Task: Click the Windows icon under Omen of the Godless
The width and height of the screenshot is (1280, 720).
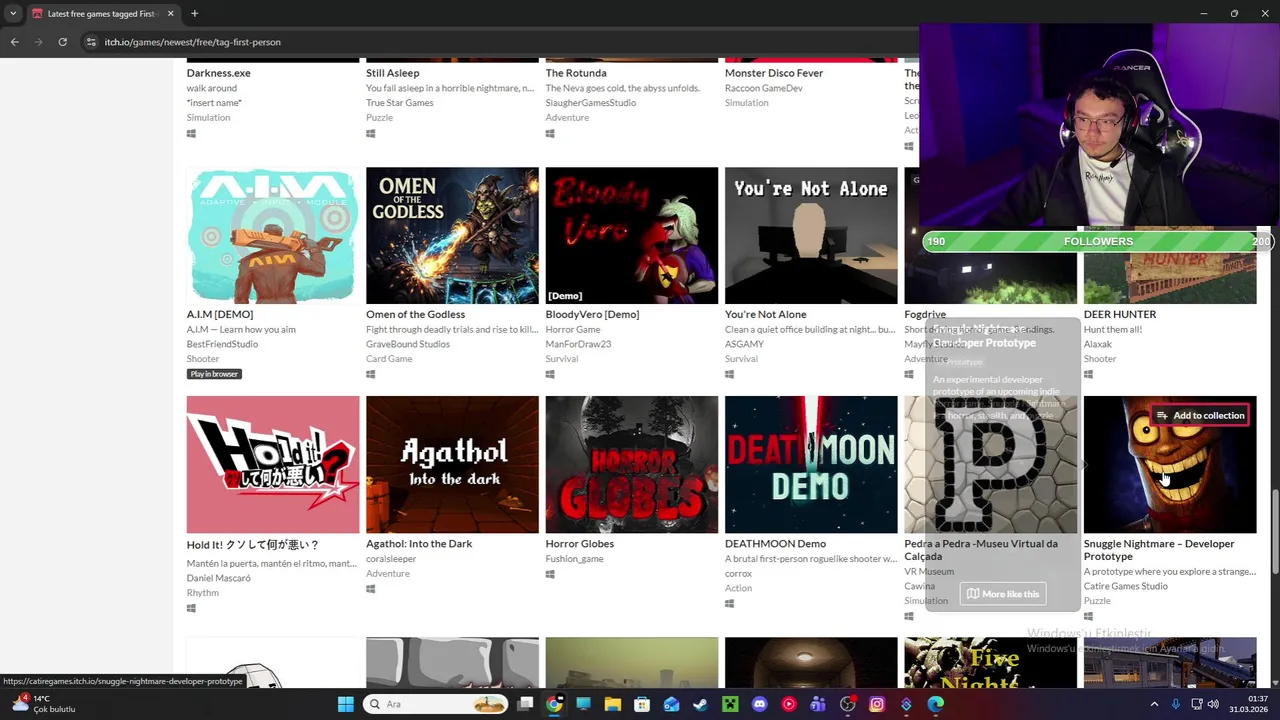Action: [370, 374]
